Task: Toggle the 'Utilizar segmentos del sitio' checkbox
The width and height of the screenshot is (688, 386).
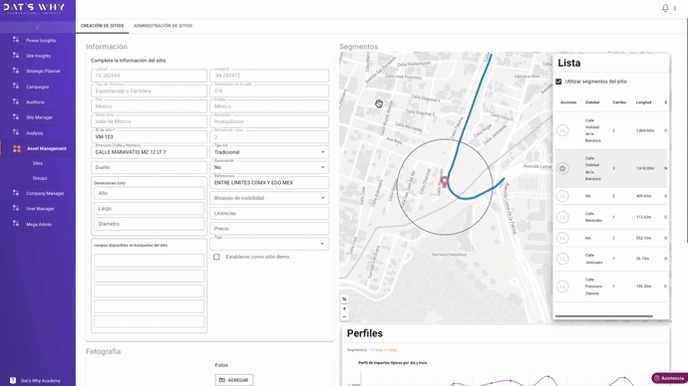Action: point(559,82)
